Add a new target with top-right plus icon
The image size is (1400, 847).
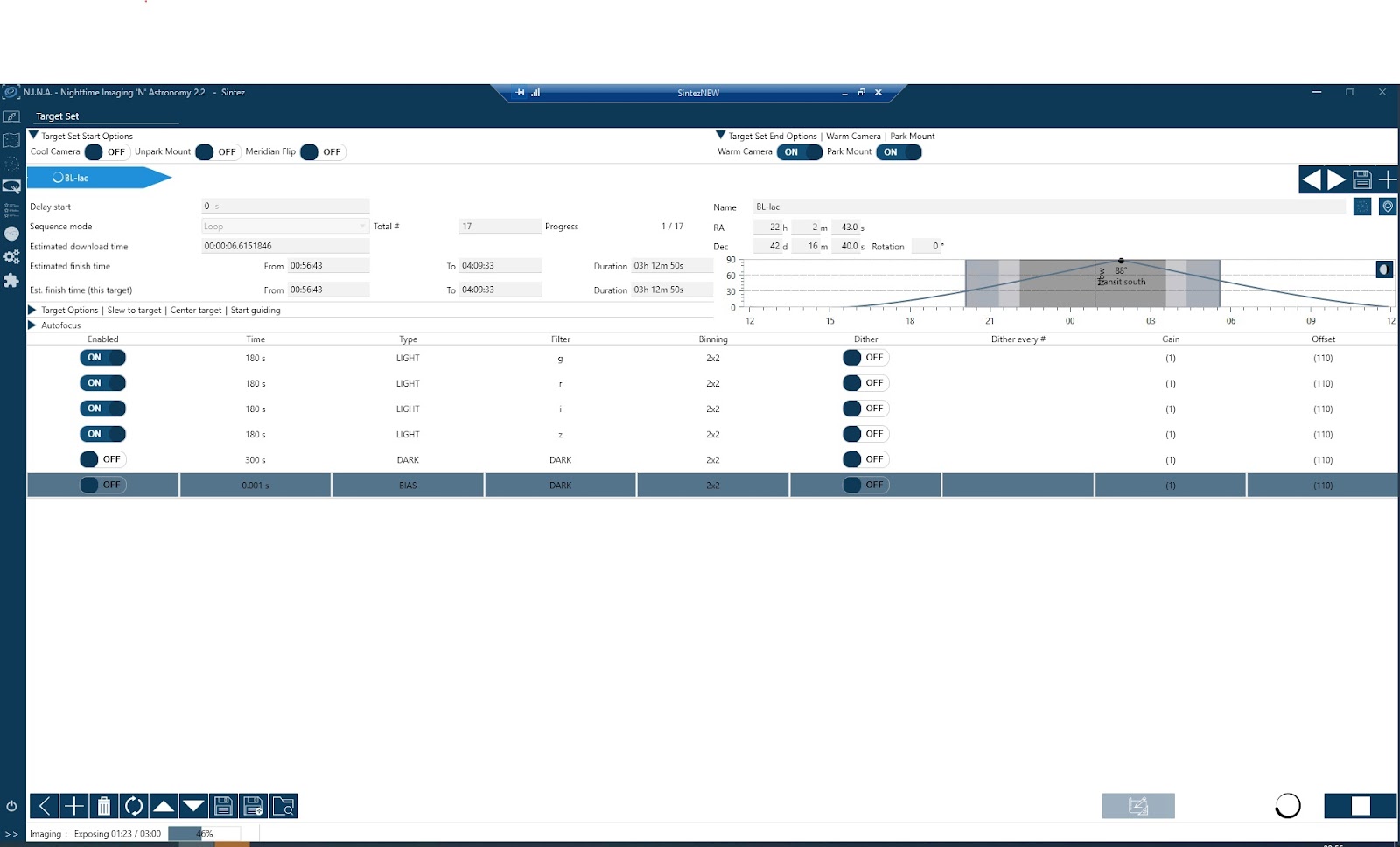pyautogui.click(x=1388, y=179)
